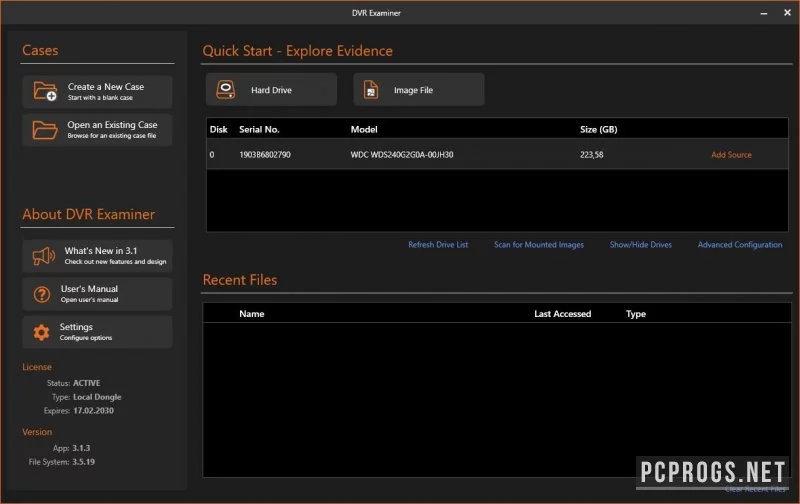
Task: Click the Open an Existing Case folder icon
Action: pos(45,130)
